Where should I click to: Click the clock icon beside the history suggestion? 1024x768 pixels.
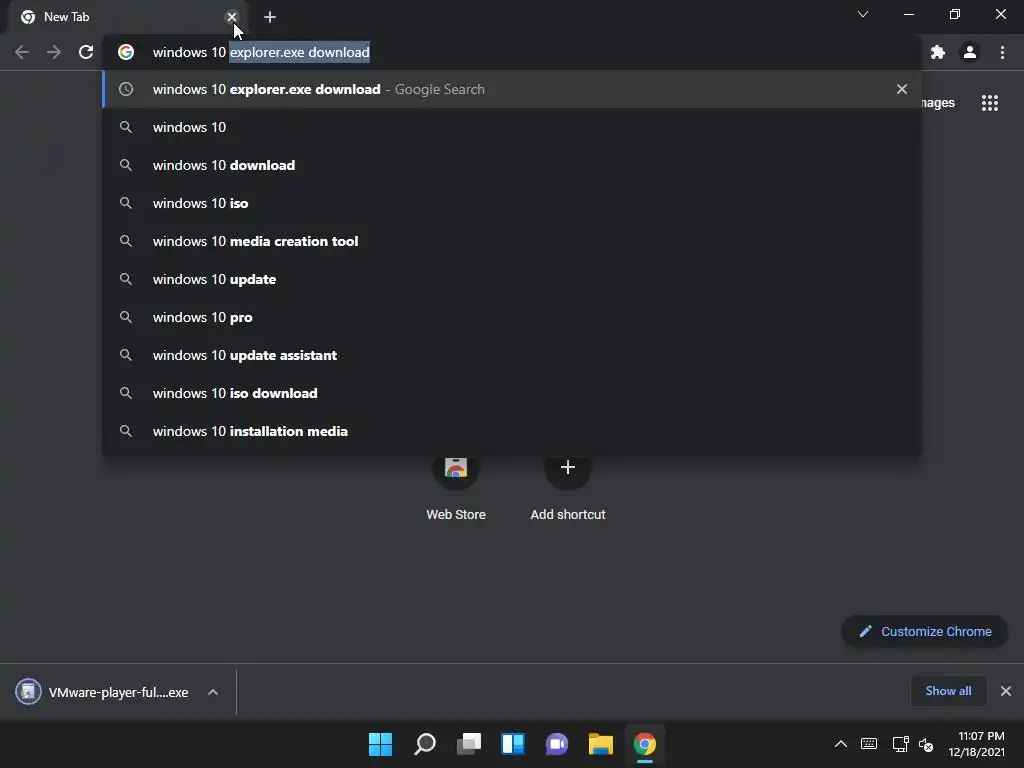point(126,89)
